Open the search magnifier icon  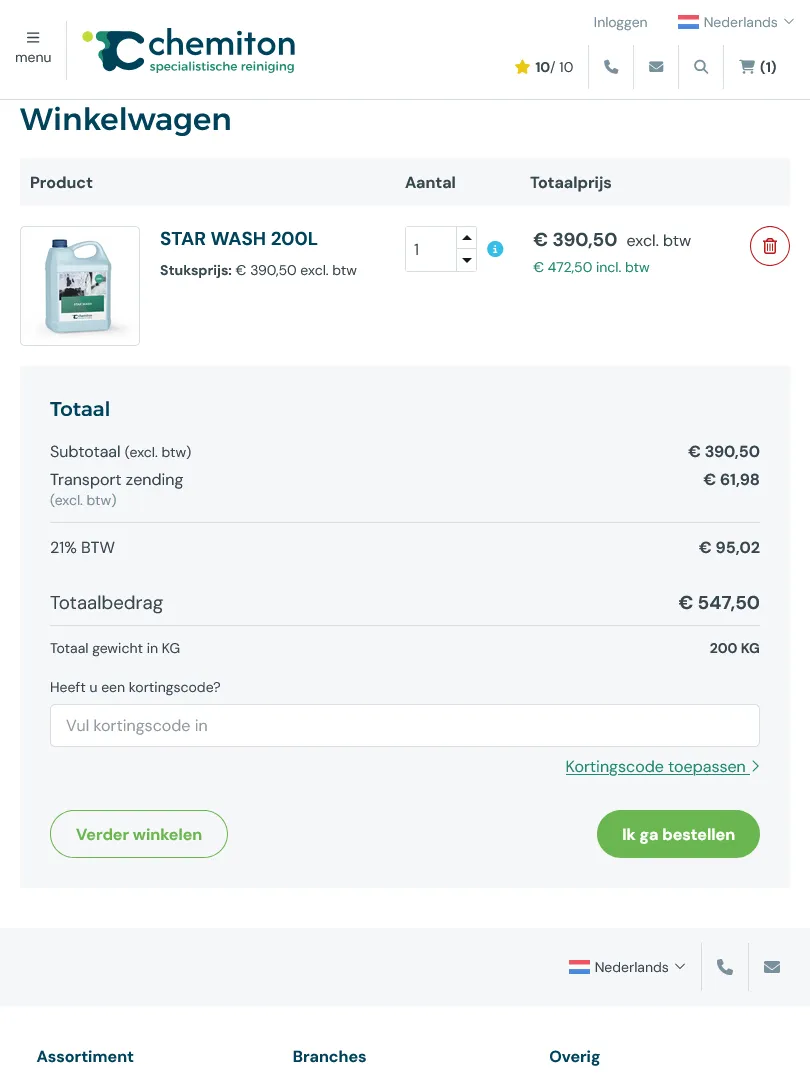click(x=701, y=67)
